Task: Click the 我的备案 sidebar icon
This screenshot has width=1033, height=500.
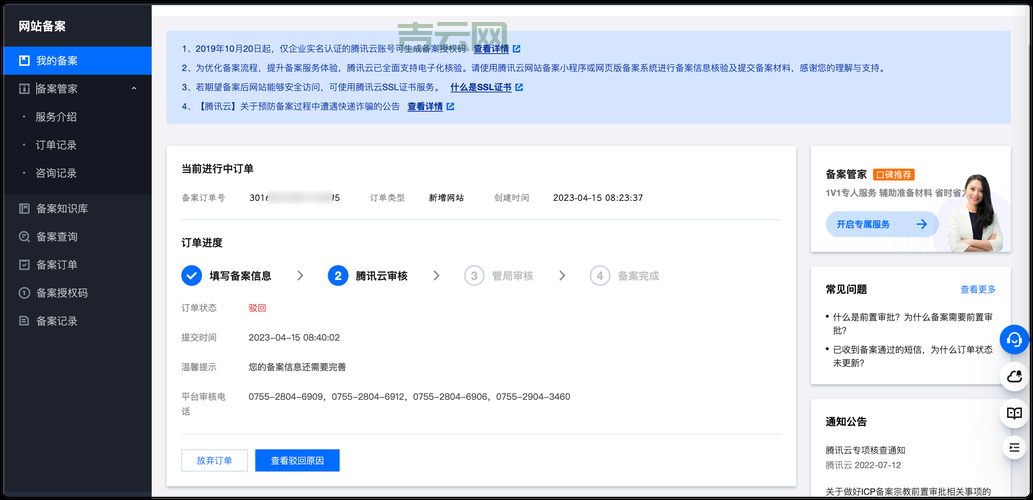Action: pyautogui.click(x=24, y=61)
